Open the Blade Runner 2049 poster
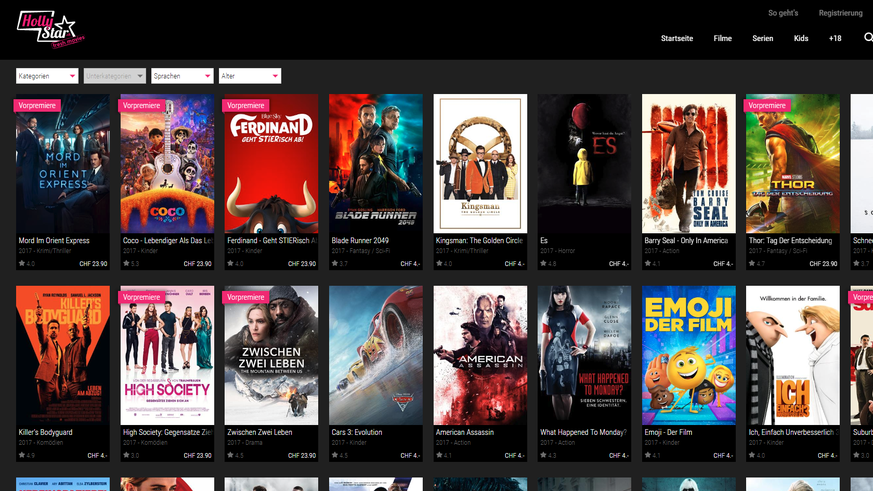 tap(376, 163)
